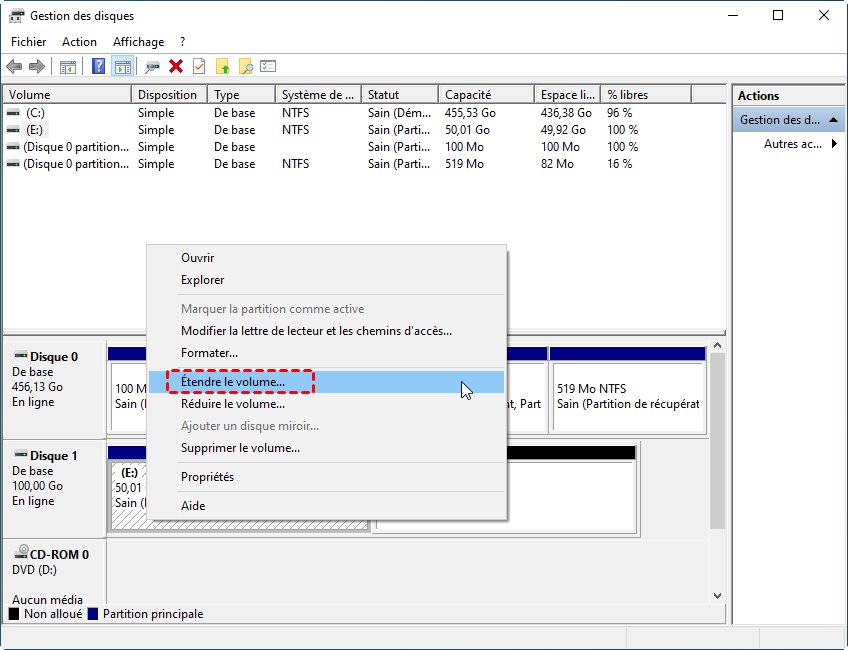Click the Disque 0 disk icon

click(x=21, y=355)
